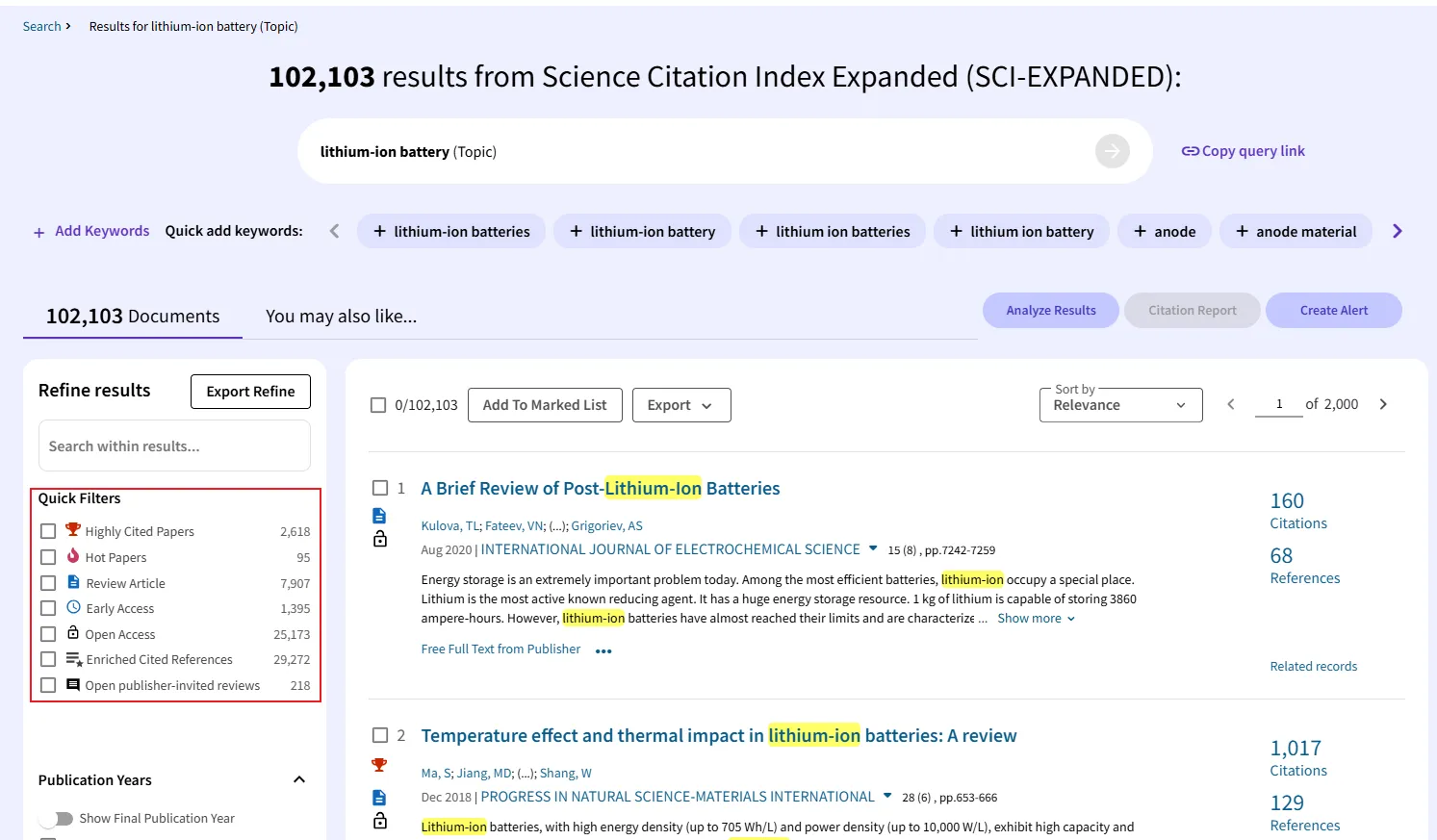Open more options ellipsis for first result
Viewport: 1437px width, 840px height.
coord(603,651)
